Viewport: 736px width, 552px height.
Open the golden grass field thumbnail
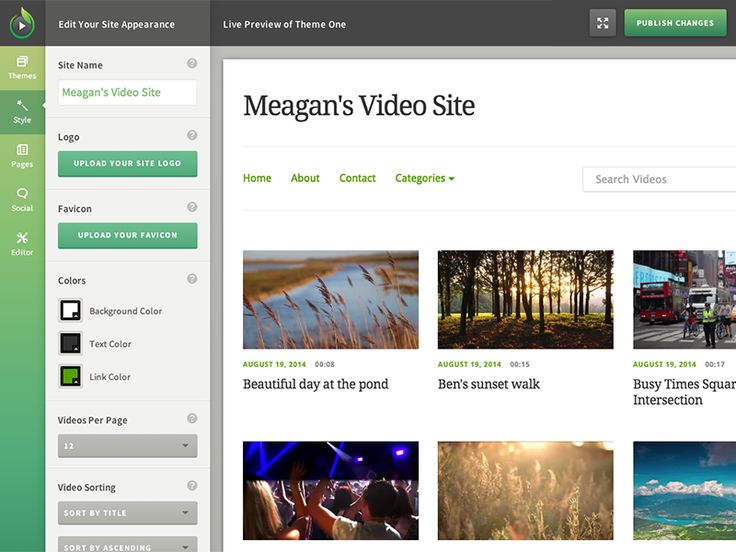pyautogui.click(x=526, y=491)
